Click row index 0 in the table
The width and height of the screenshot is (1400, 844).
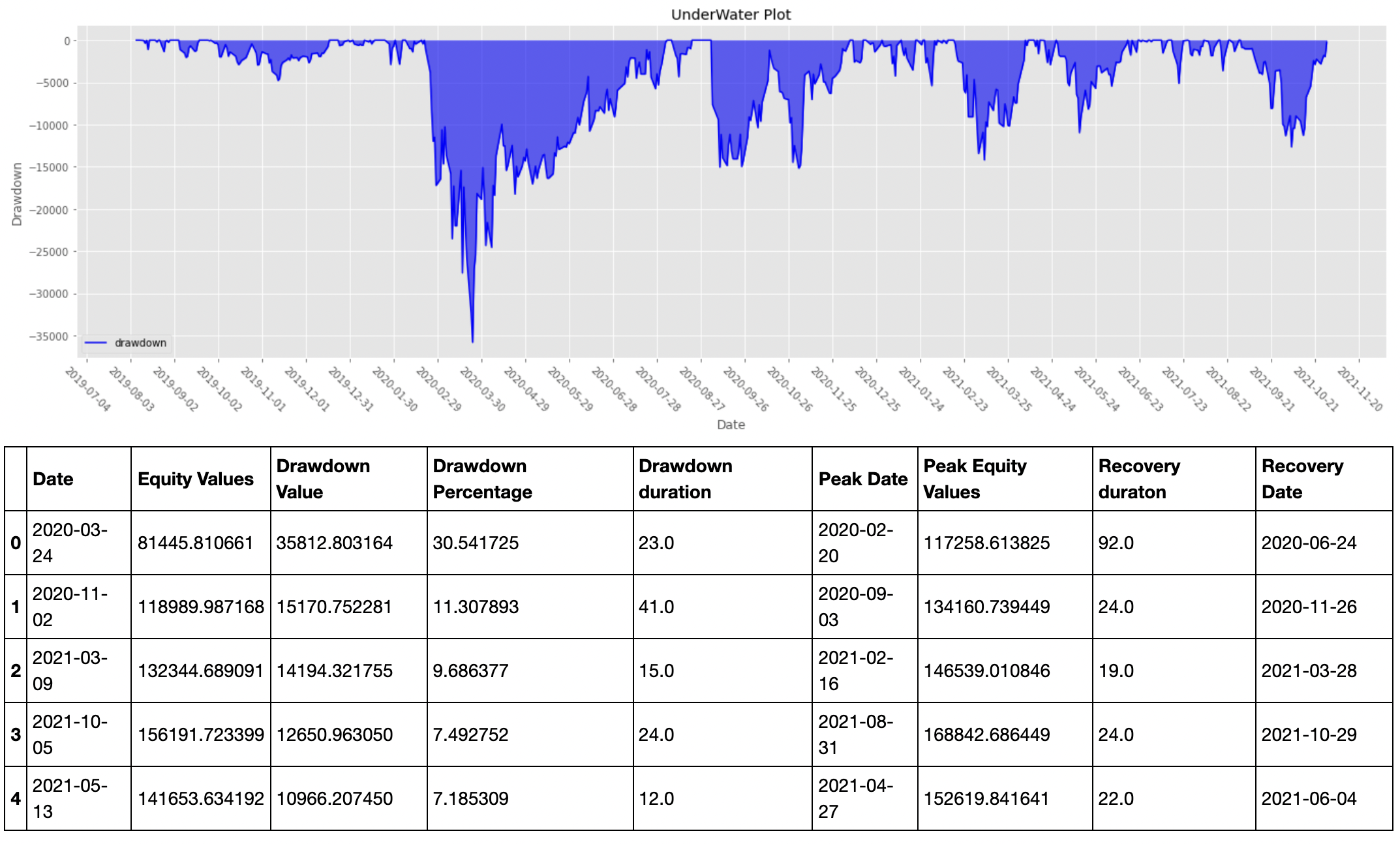pyautogui.click(x=16, y=543)
